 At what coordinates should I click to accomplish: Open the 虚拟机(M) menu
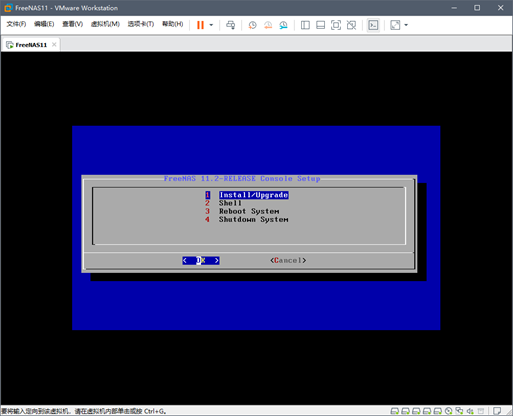point(105,24)
